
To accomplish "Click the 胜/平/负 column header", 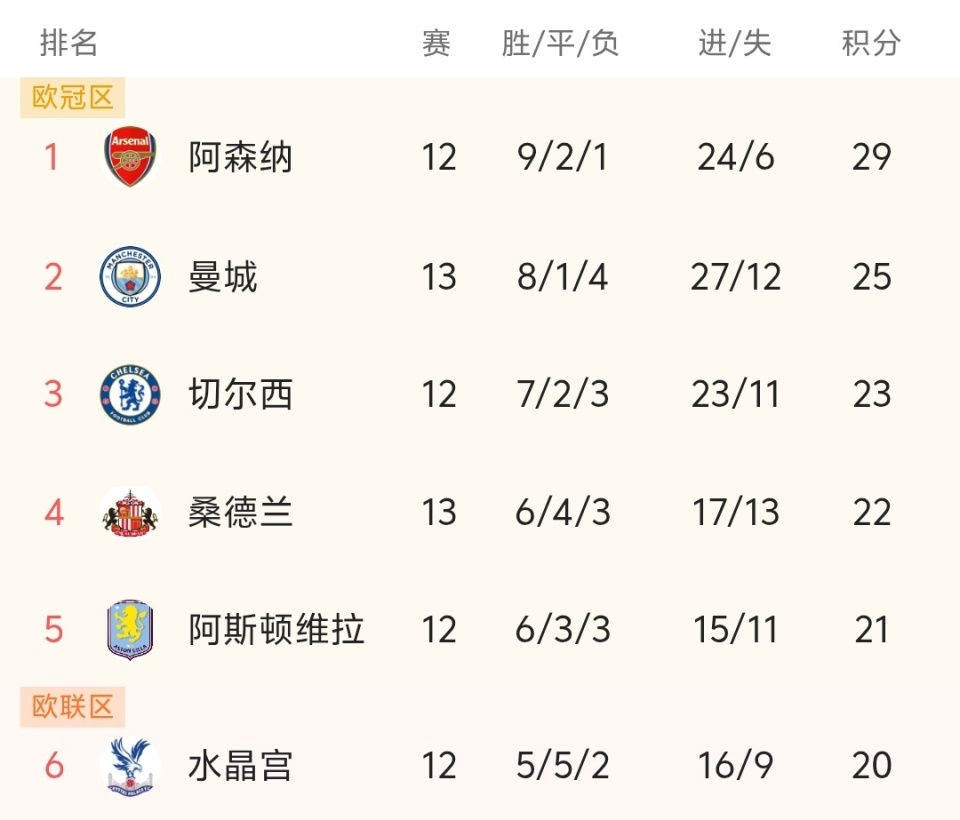I will point(561,43).
